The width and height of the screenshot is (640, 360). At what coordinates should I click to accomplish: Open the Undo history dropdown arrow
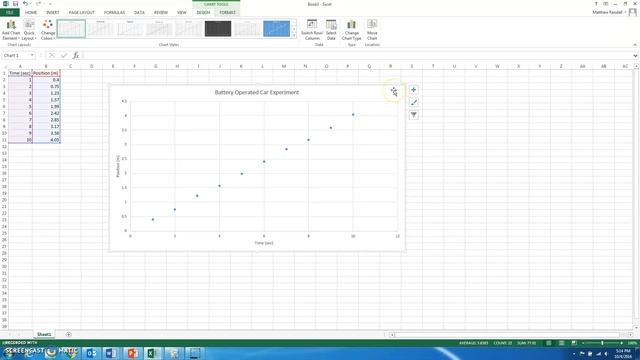(30, 4)
